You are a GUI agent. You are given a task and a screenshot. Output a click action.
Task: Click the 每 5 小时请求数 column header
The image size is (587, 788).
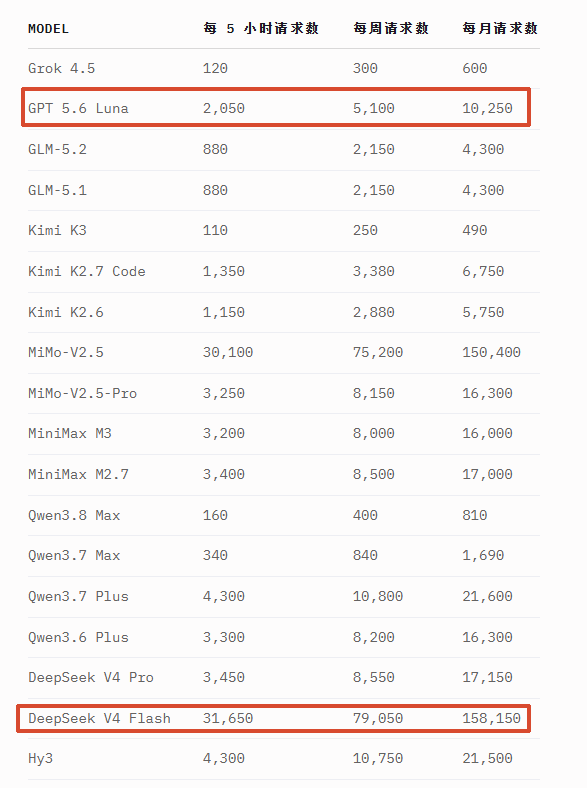[261, 29]
